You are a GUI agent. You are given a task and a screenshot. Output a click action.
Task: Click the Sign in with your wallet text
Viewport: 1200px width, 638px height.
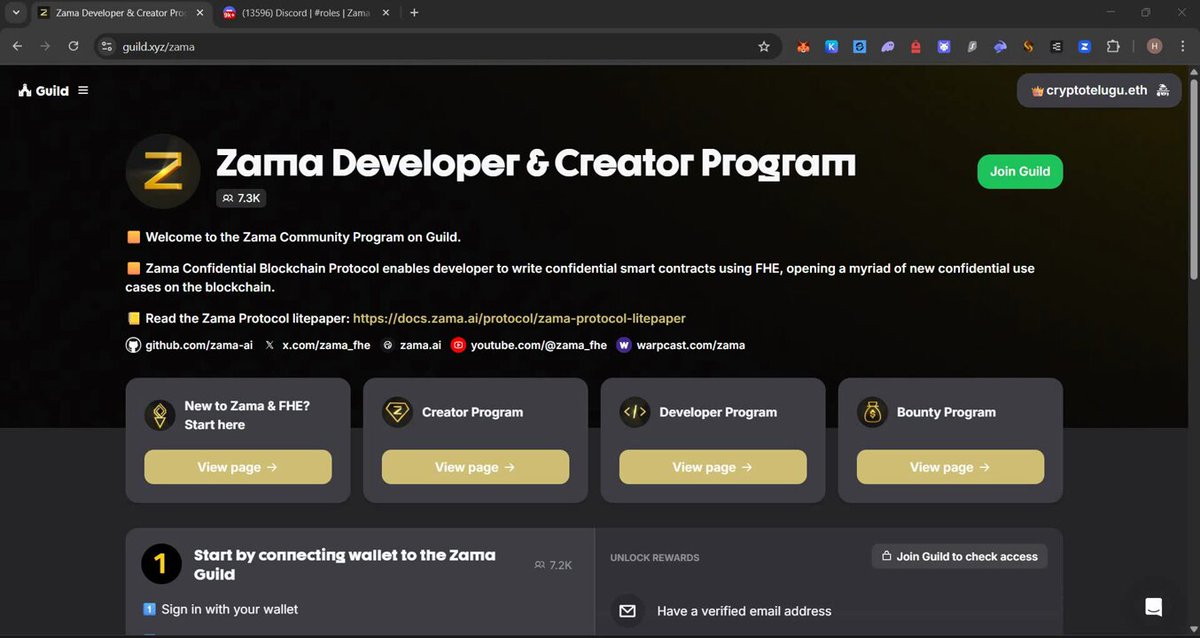click(229, 609)
